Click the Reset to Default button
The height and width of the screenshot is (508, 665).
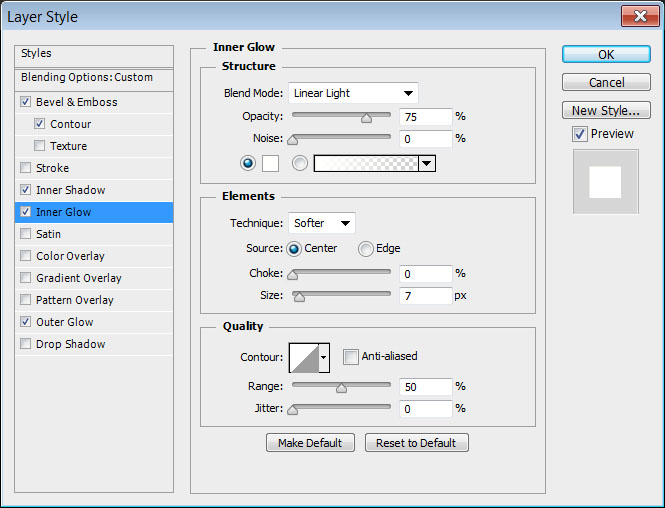[x=416, y=443]
